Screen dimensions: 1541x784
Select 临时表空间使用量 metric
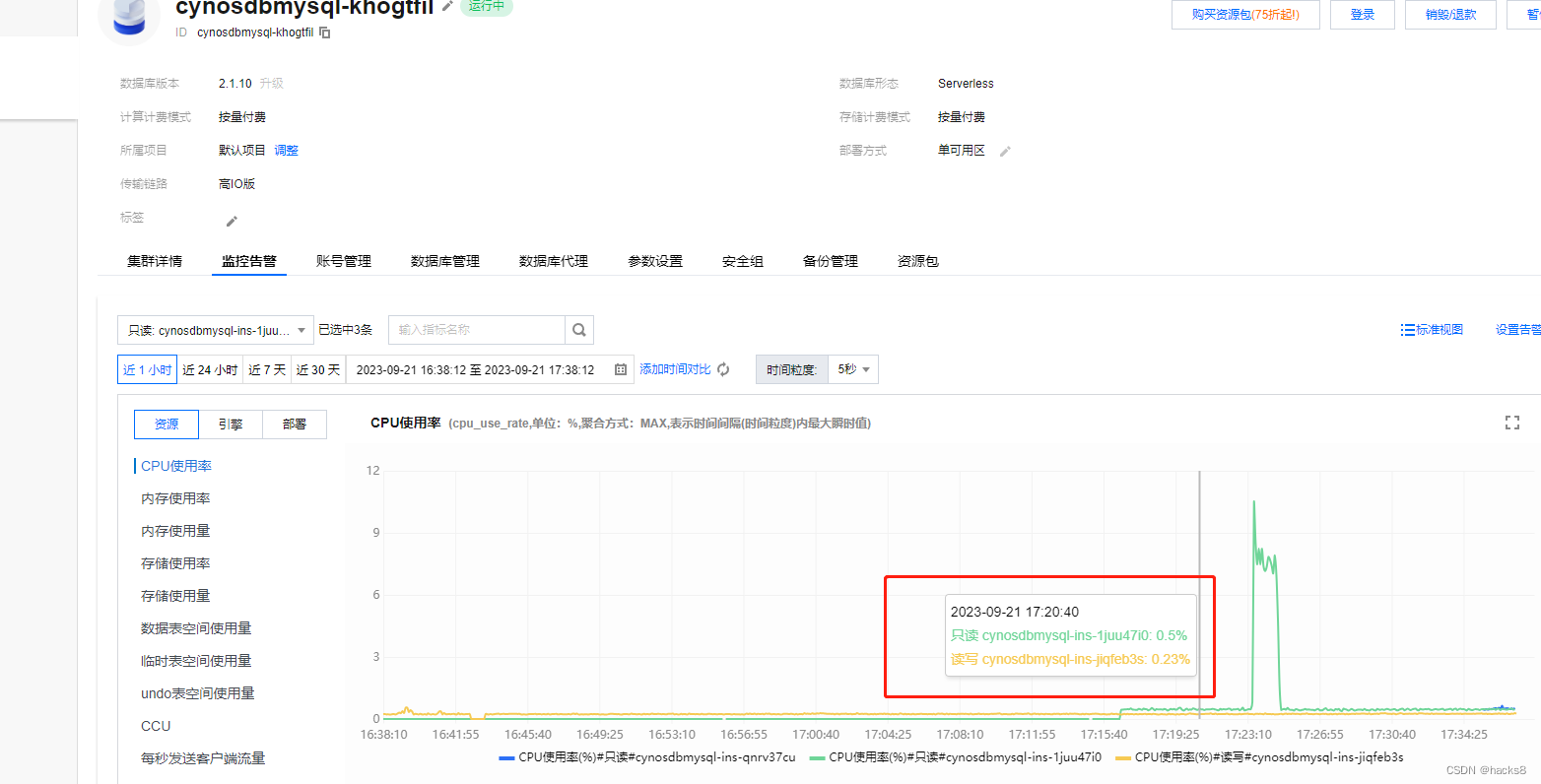coord(196,661)
